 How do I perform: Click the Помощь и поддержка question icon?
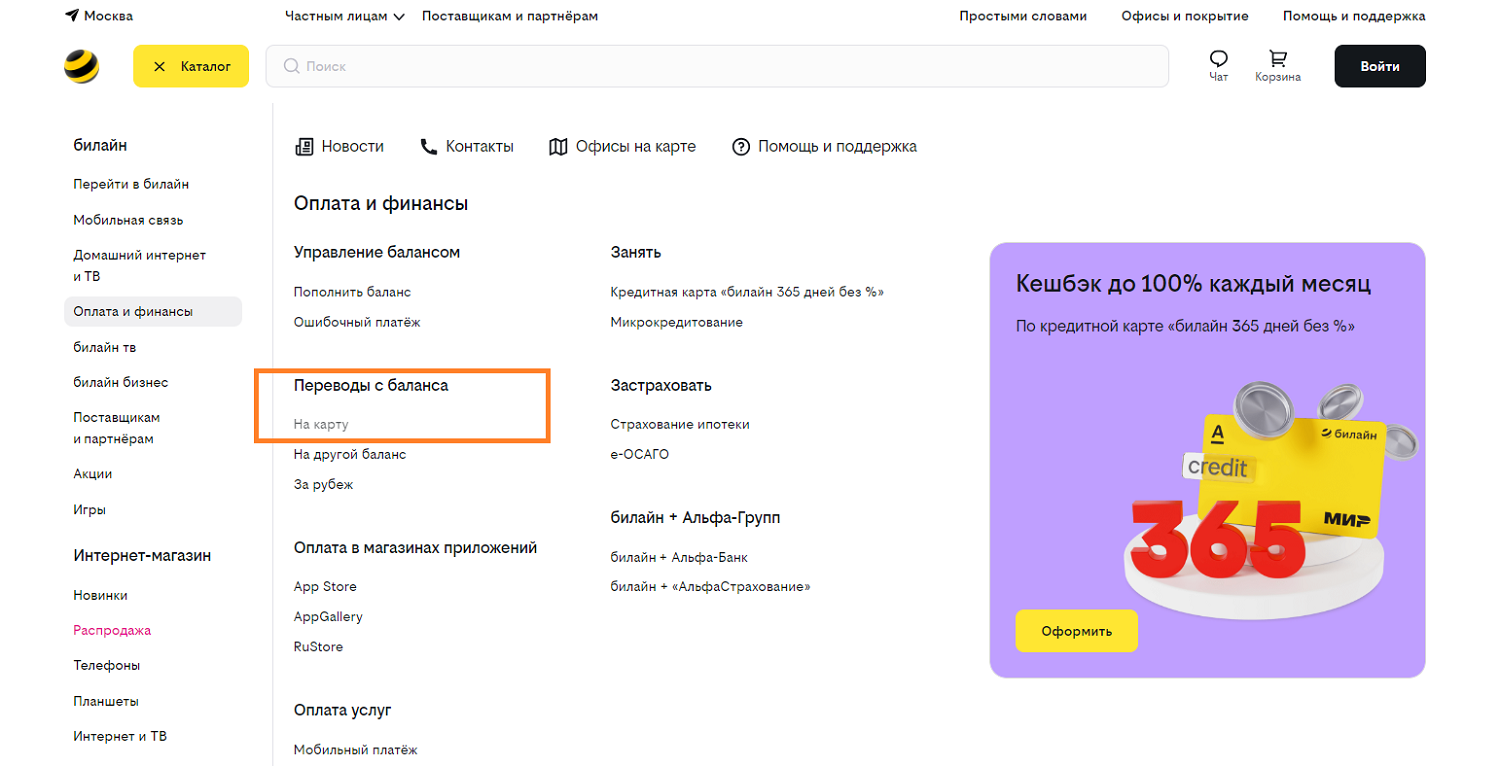[x=741, y=147]
